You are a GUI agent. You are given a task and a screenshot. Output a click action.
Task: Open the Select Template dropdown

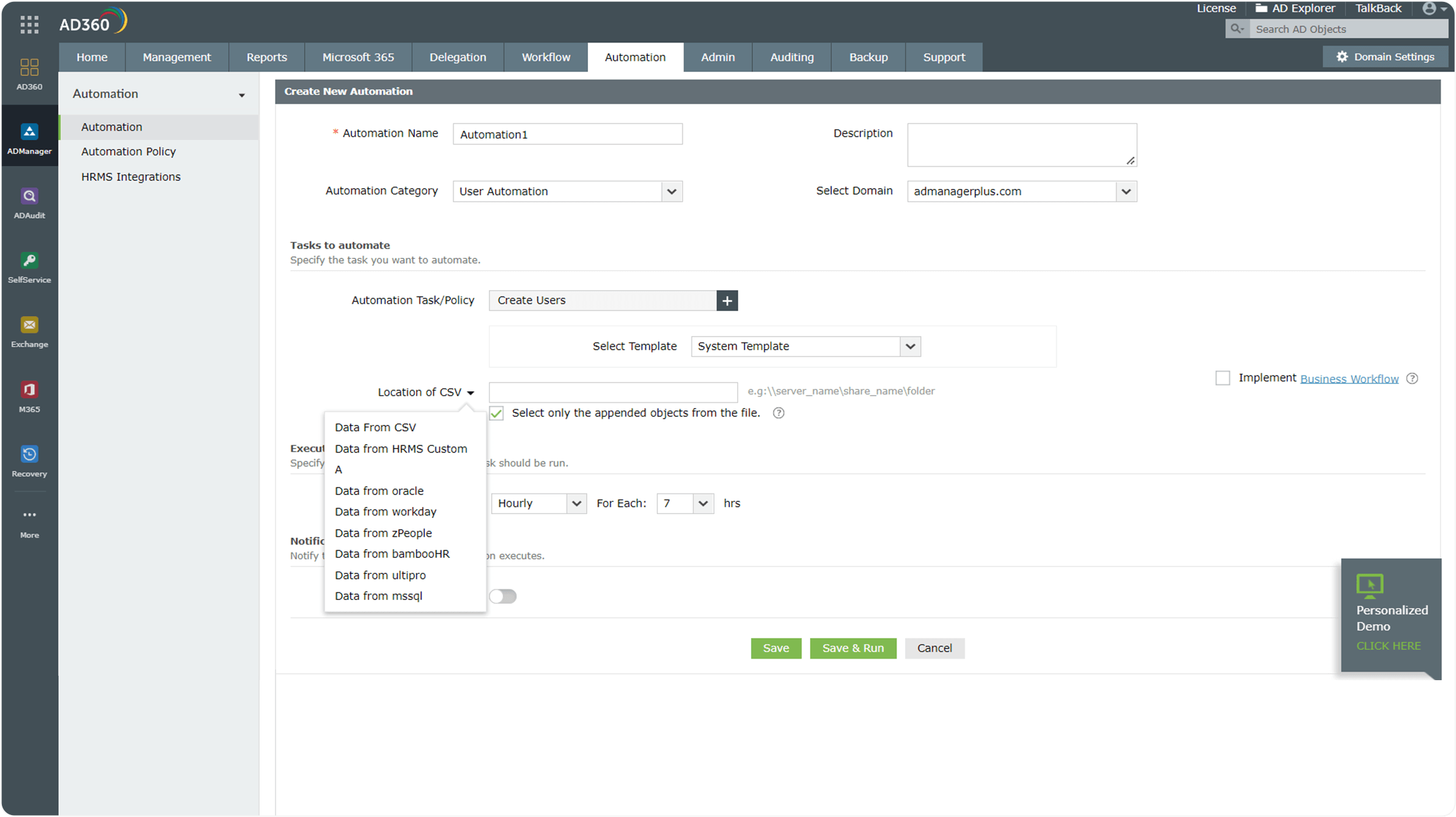click(910, 346)
